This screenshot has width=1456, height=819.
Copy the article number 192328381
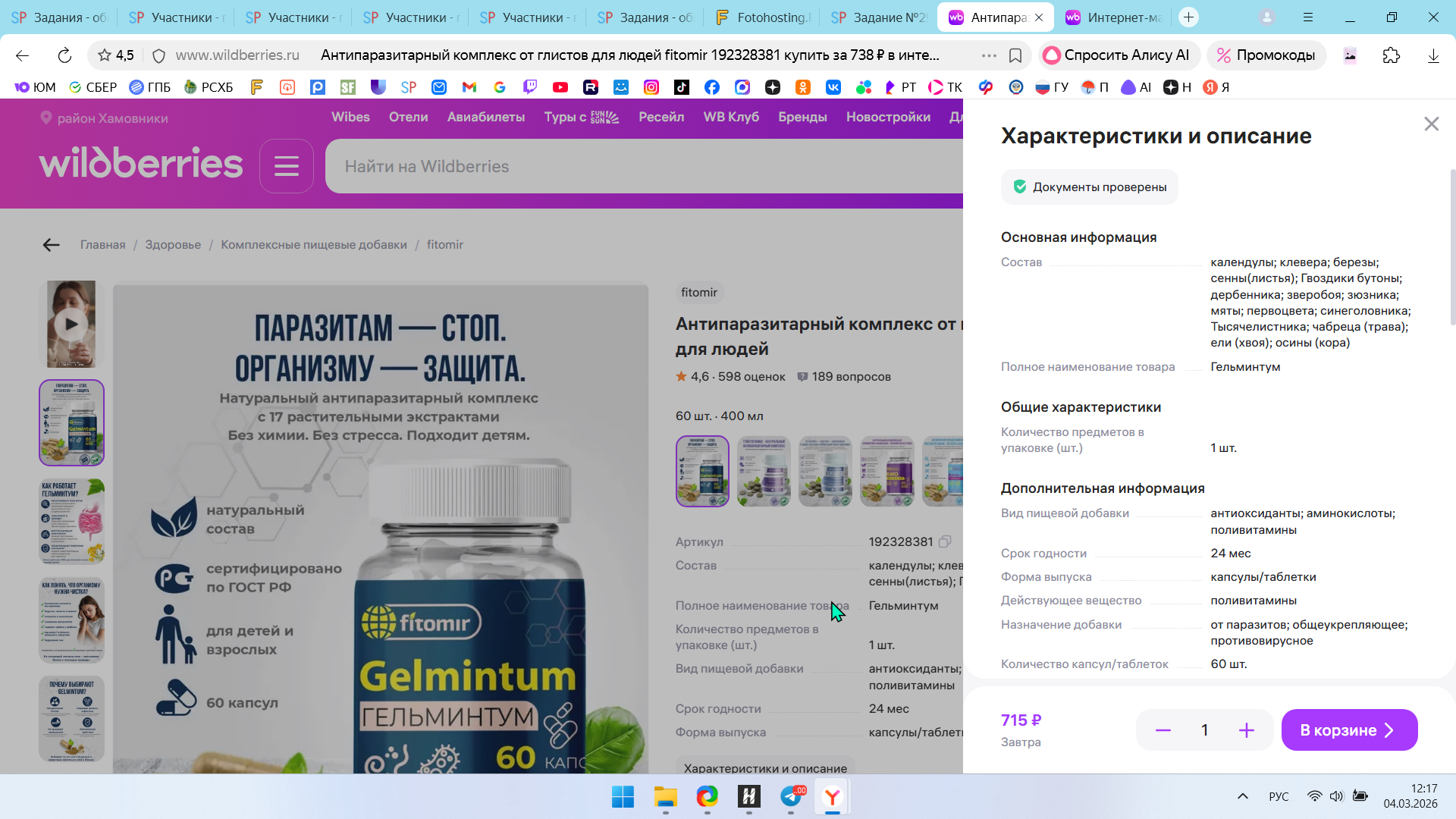[945, 541]
